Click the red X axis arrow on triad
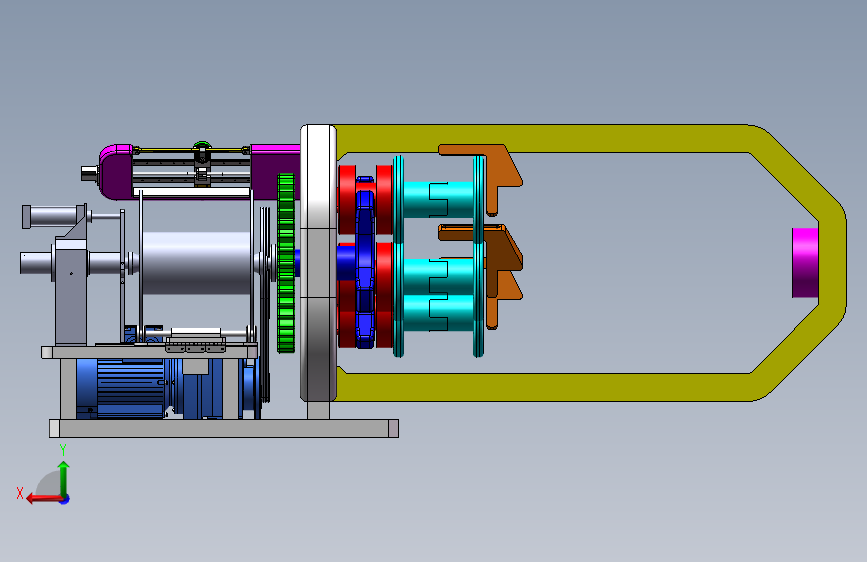This screenshot has height=562, width=867. pos(43,499)
